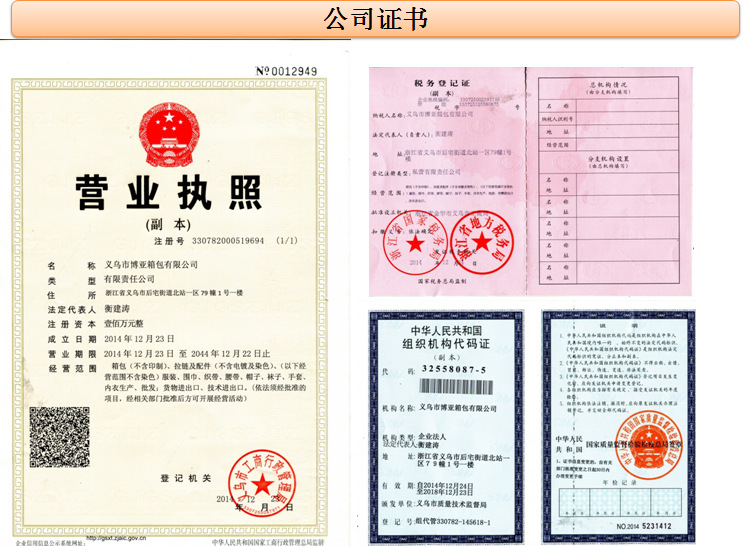
Task: Select registration number 组代管330782-145618-1
Action: (x=453, y=522)
